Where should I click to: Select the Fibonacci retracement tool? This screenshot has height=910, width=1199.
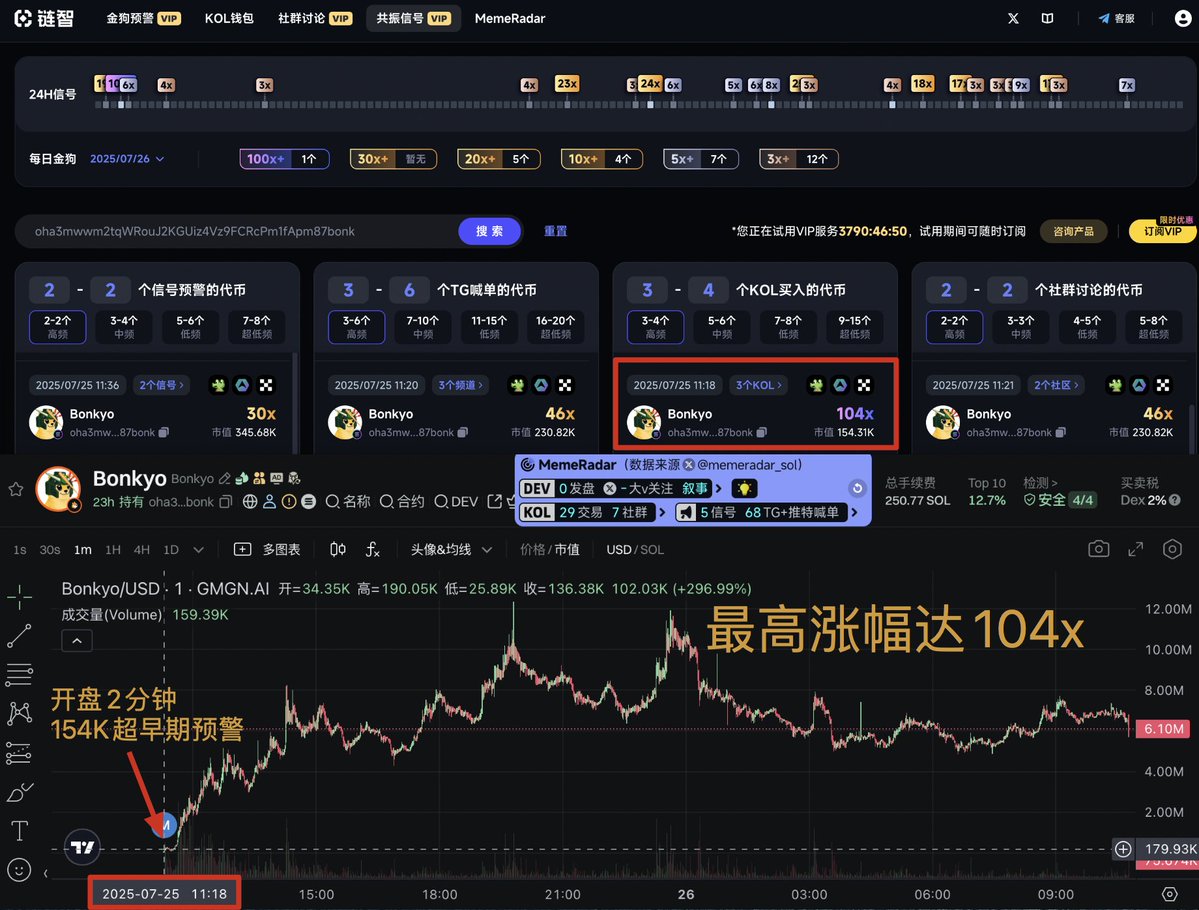click(19, 674)
